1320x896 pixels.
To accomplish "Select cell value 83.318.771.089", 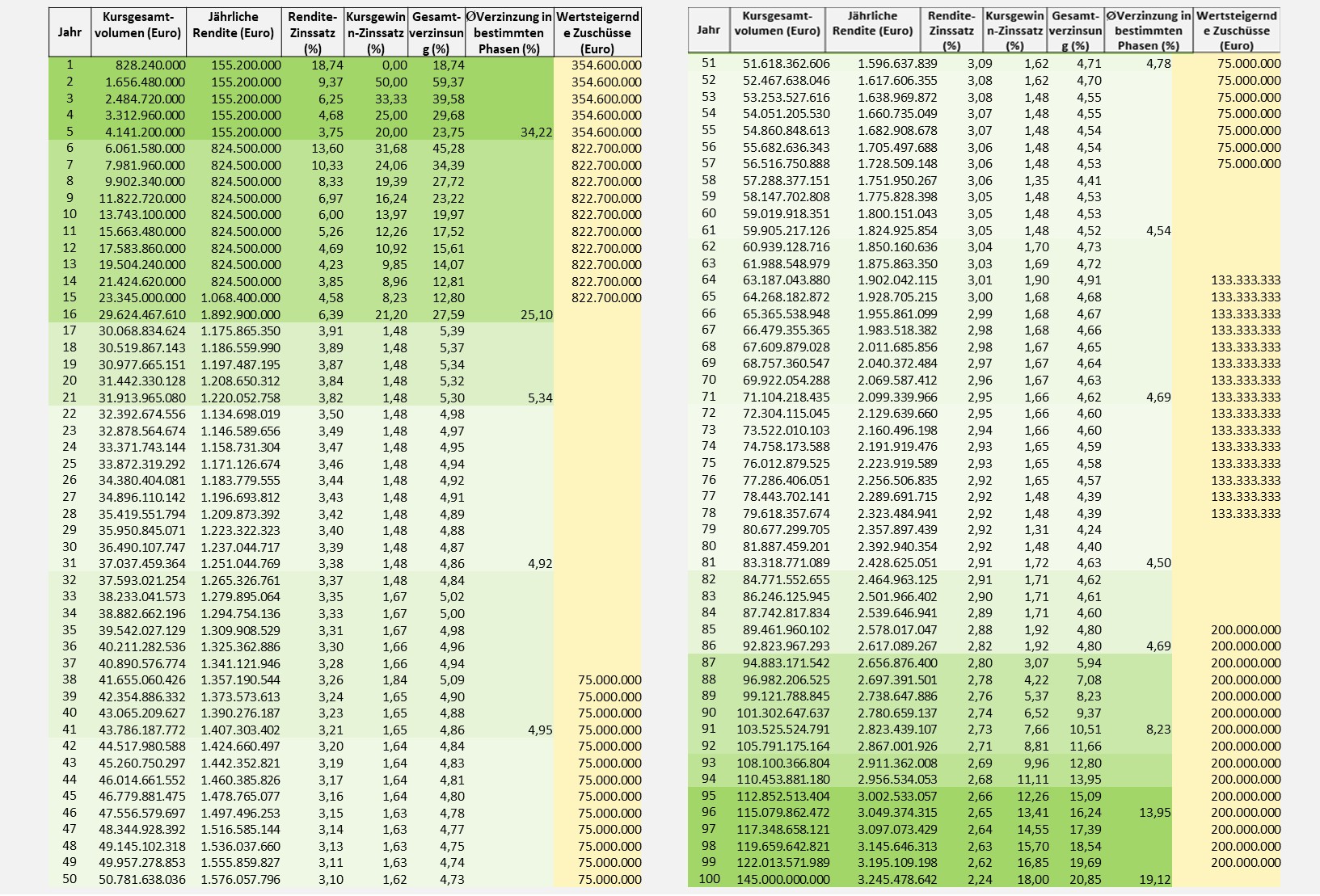I will 787,563.
